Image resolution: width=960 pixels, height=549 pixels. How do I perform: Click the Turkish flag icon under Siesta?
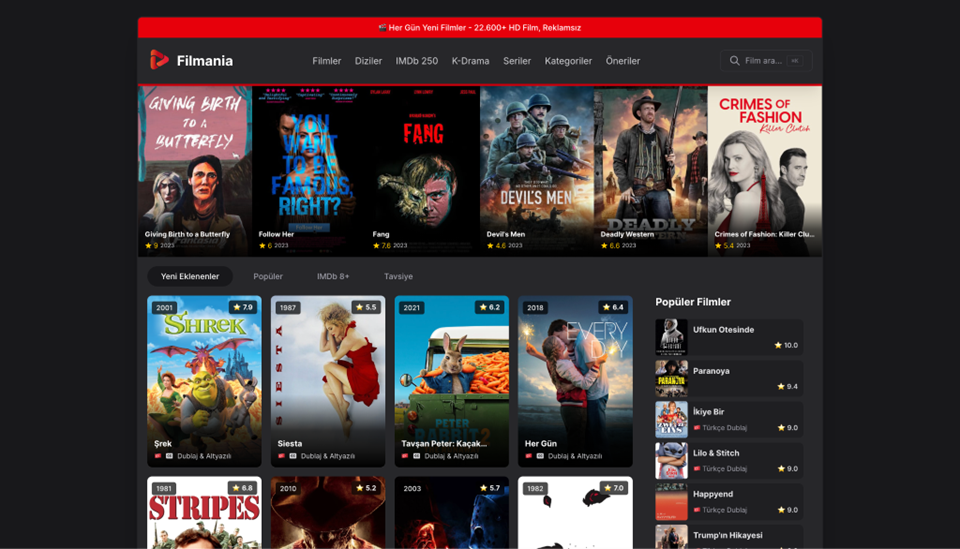coord(282,456)
